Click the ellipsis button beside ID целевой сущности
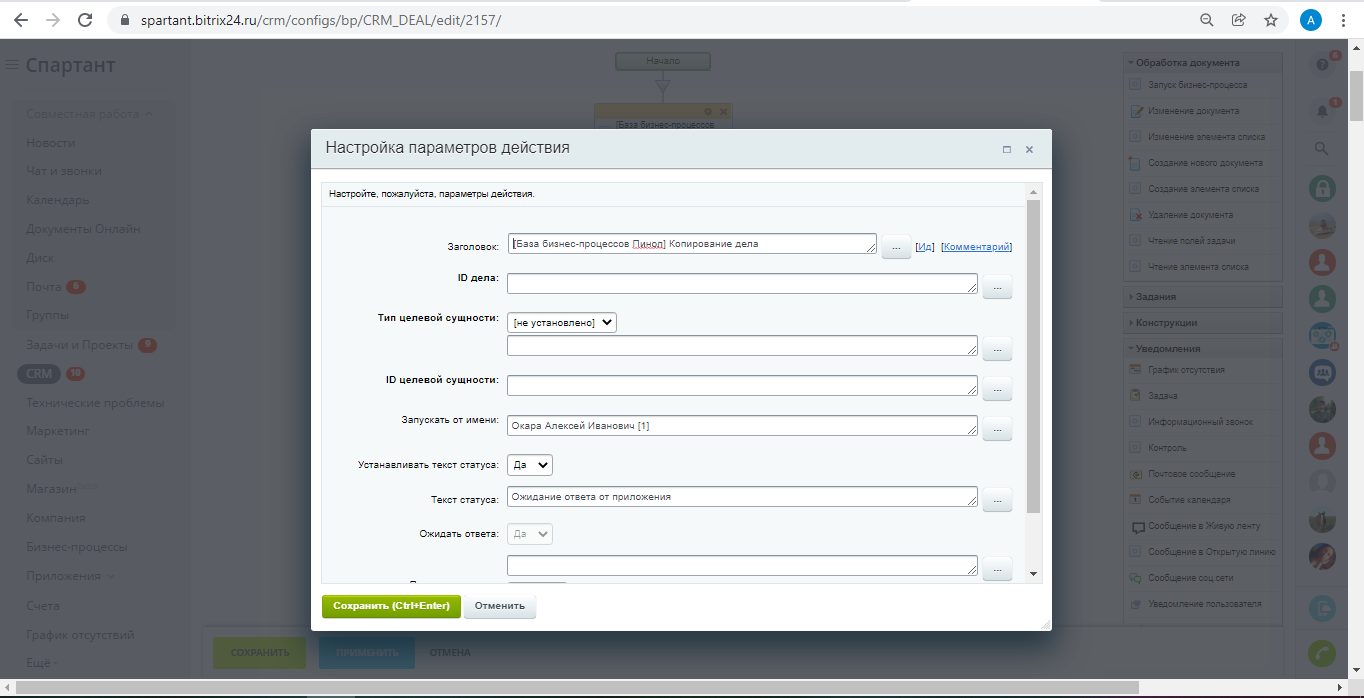The image size is (1364, 698). (x=998, y=388)
